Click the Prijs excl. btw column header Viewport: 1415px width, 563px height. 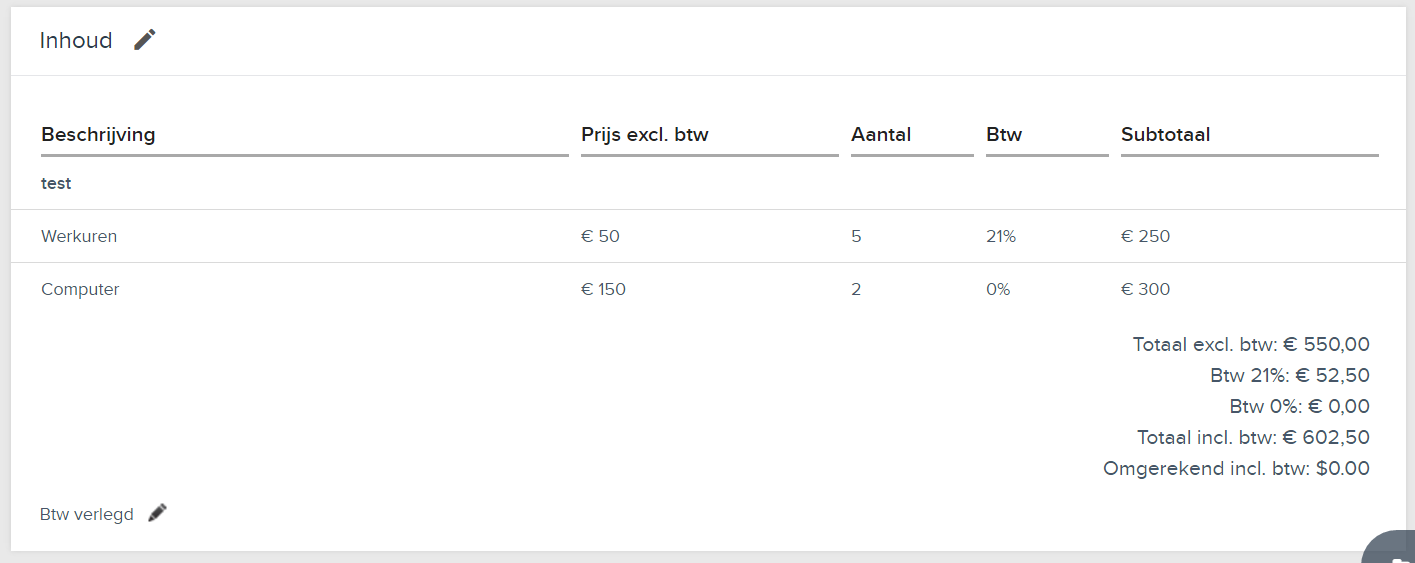click(x=644, y=134)
